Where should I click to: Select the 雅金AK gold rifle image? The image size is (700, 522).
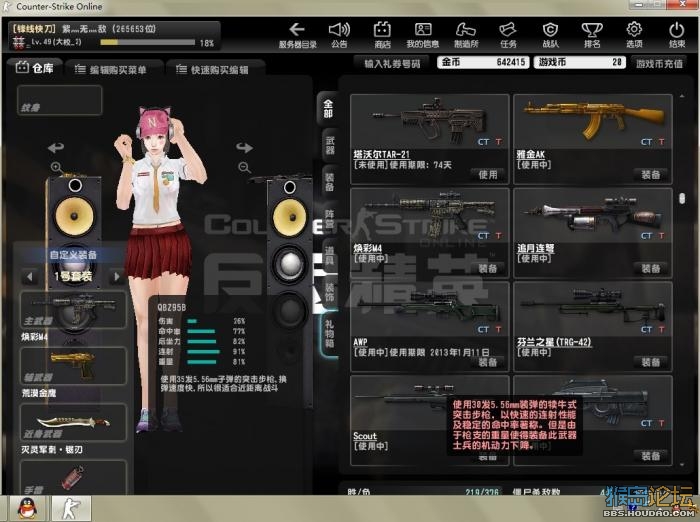coord(593,121)
